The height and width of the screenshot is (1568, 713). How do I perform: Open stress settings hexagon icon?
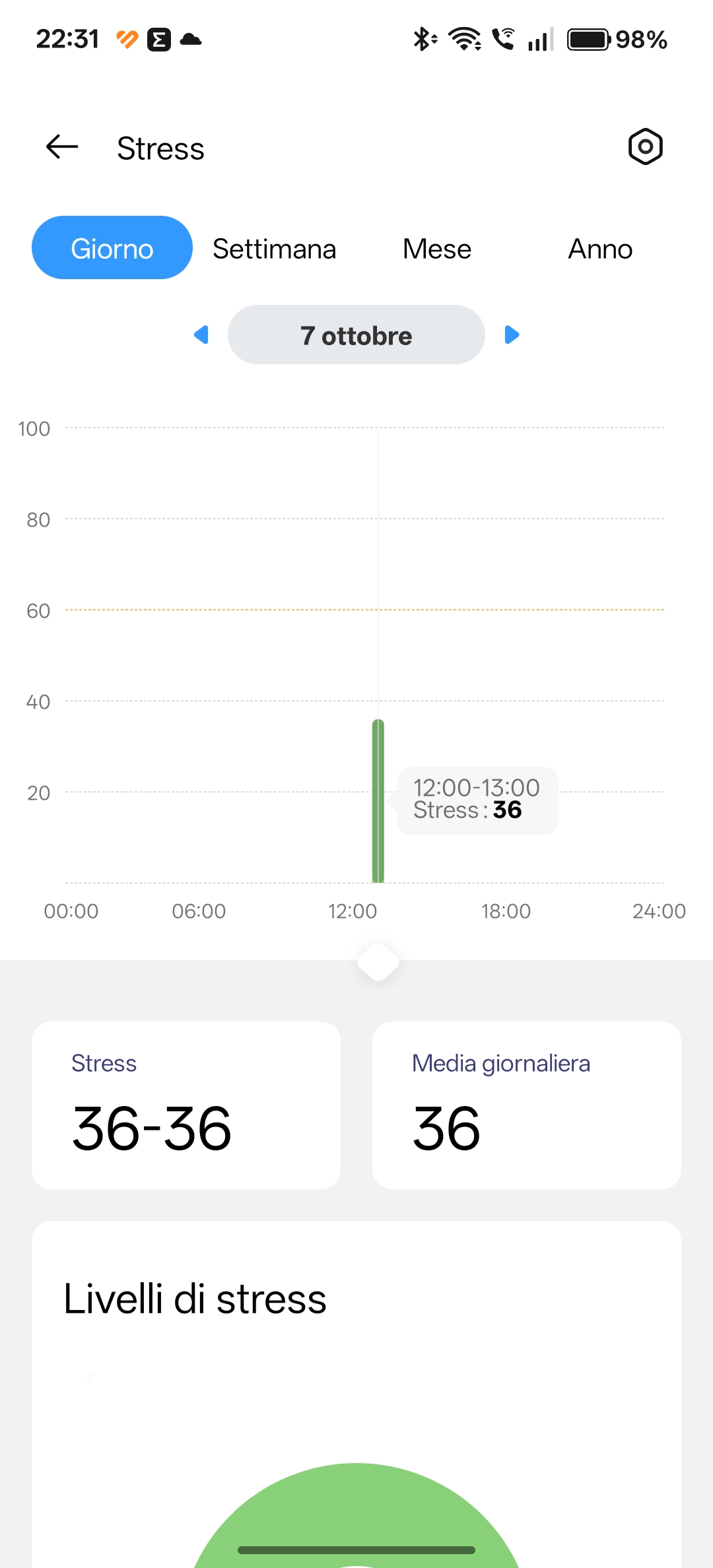coord(645,147)
